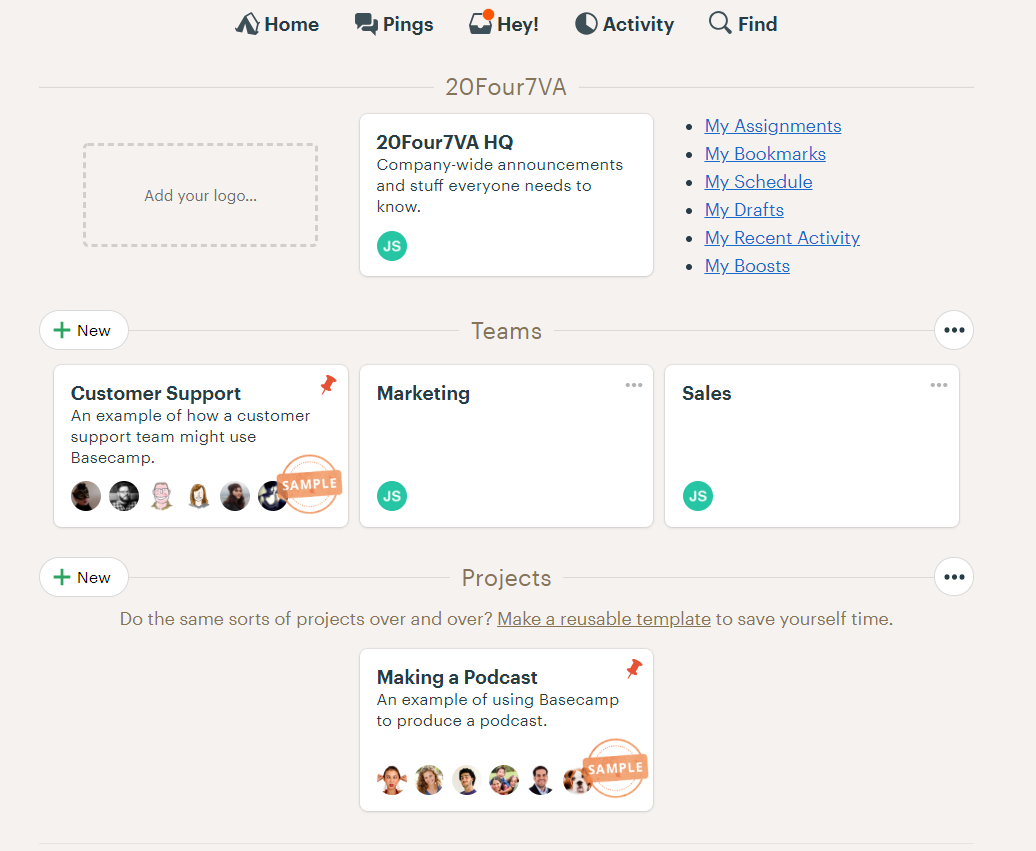Toggle pin on Making a Podcast card
Viewport: 1036px width, 851px height.
[633, 668]
